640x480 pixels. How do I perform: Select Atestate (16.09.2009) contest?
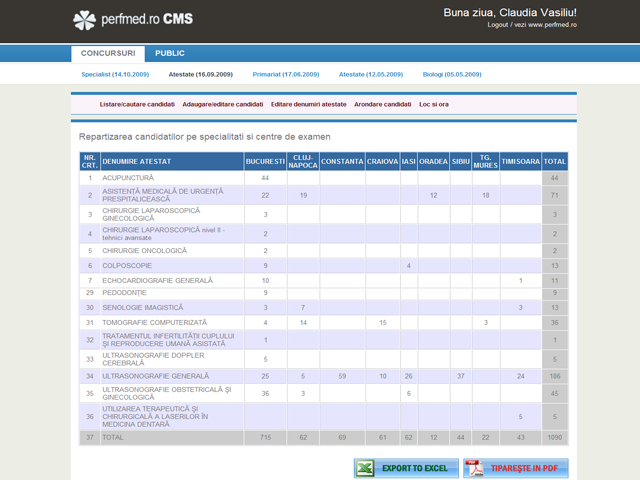click(201, 74)
